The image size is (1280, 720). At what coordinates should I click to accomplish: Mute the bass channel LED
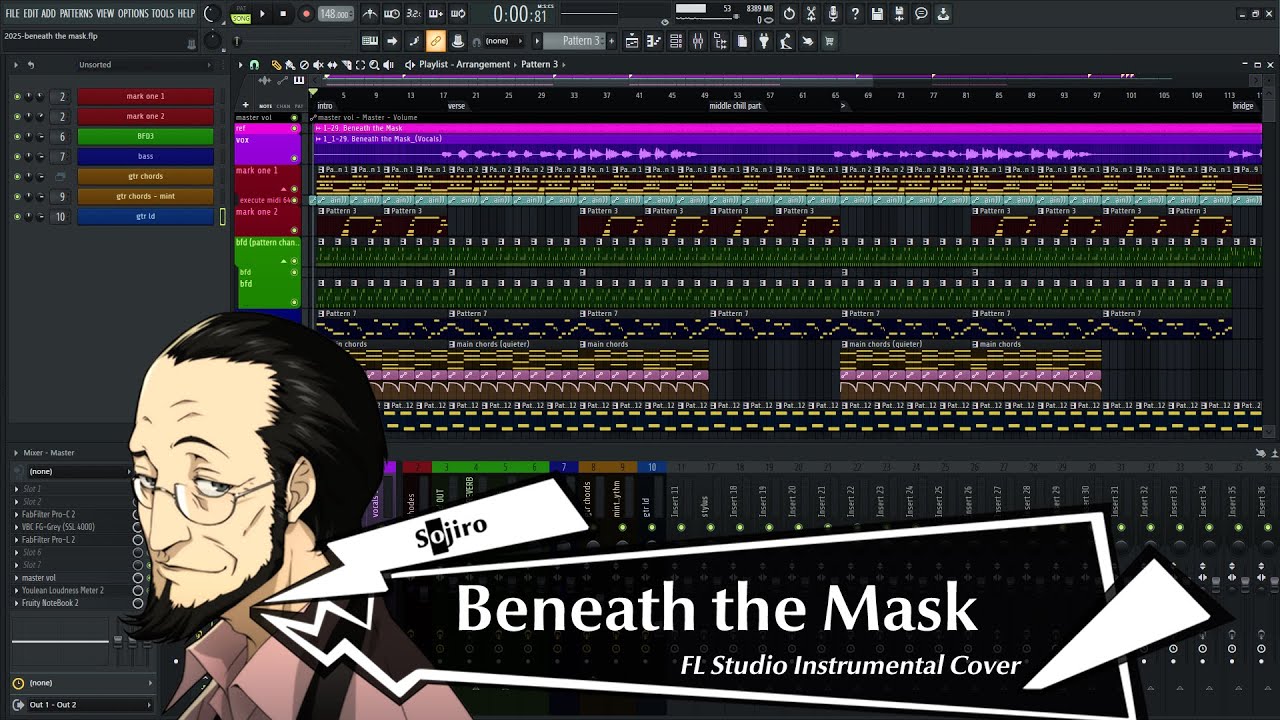[x=17, y=156]
